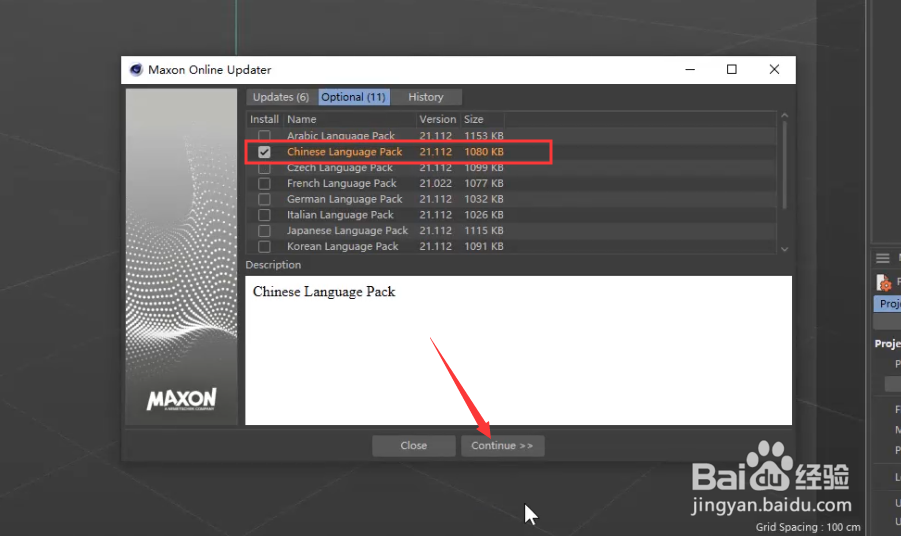The image size is (901, 536).
Task: Enable the Korean Language Pack checkbox
Action: click(264, 246)
